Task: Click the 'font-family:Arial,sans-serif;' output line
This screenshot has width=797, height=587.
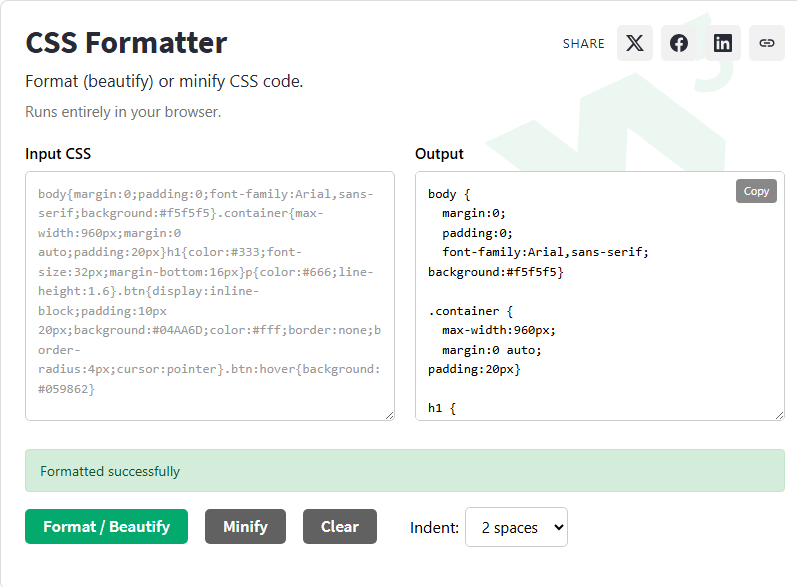Action: pyautogui.click(x=545, y=252)
